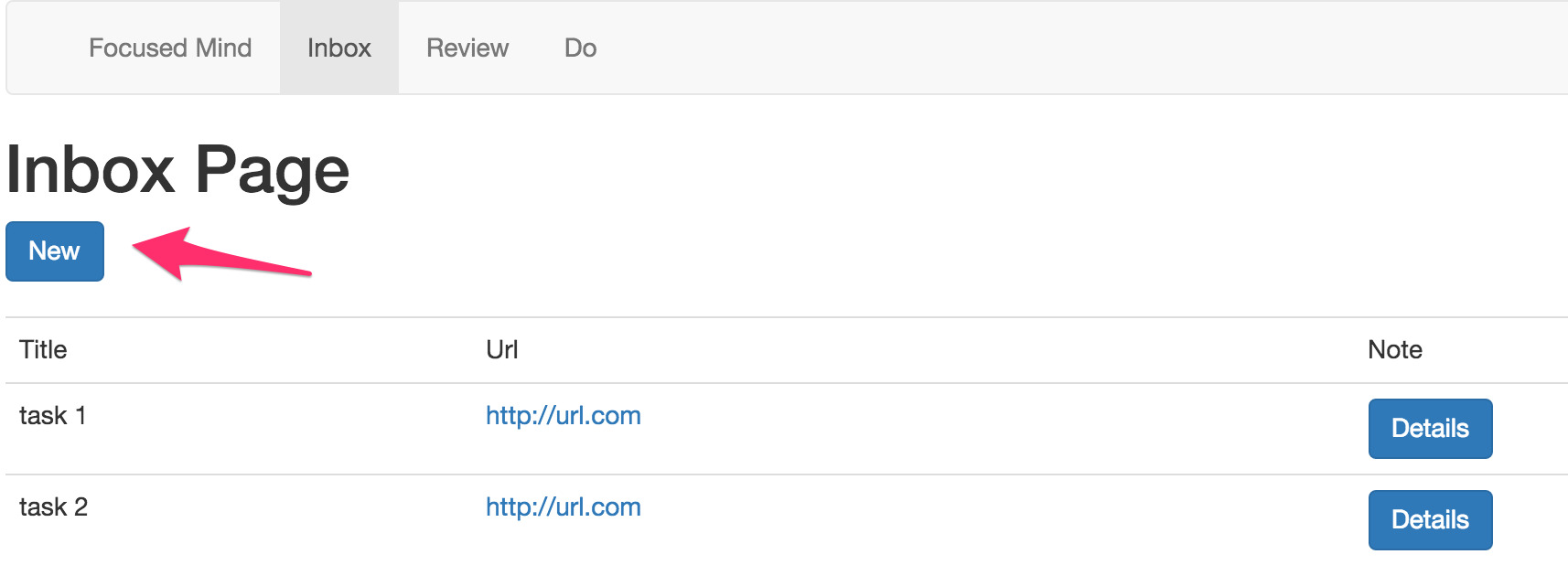The height and width of the screenshot is (565, 1568).
Task: Click the Note column header
Action: [x=1395, y=350]
